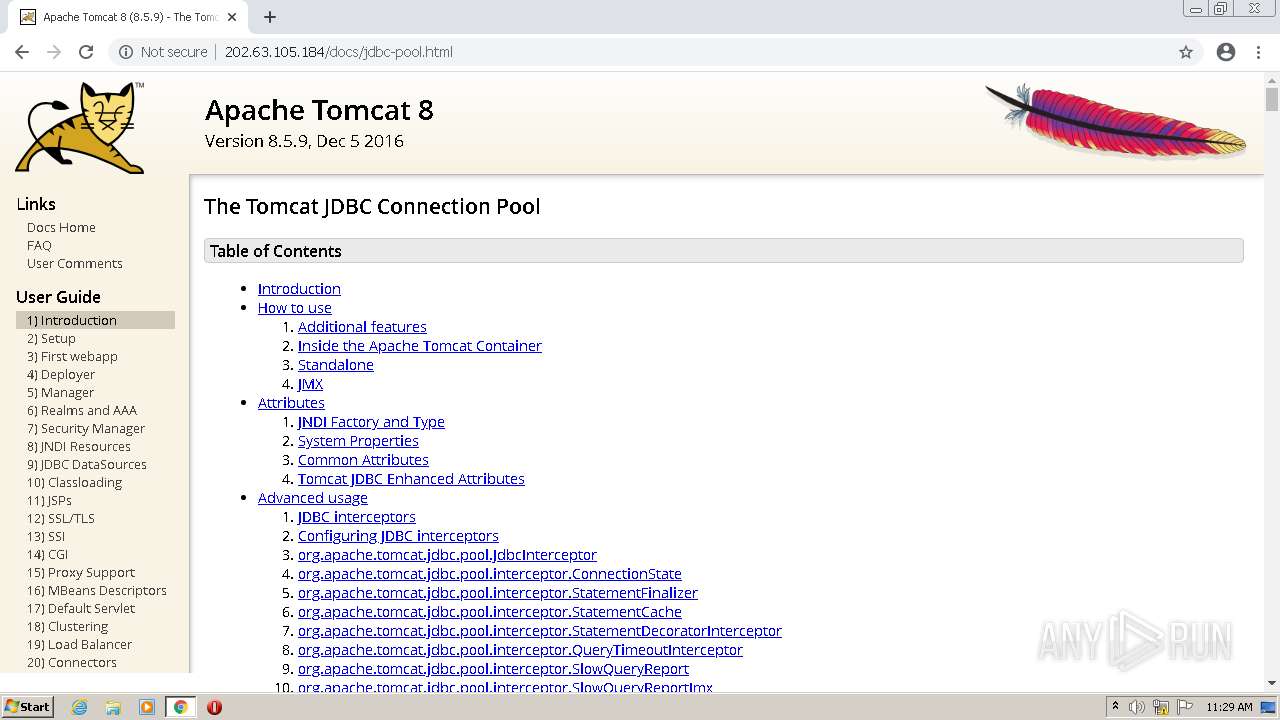Open 12) SSL/TLS page
Image resolution: width=1280 pixels, height=720 pixels.
coord(61,518)
